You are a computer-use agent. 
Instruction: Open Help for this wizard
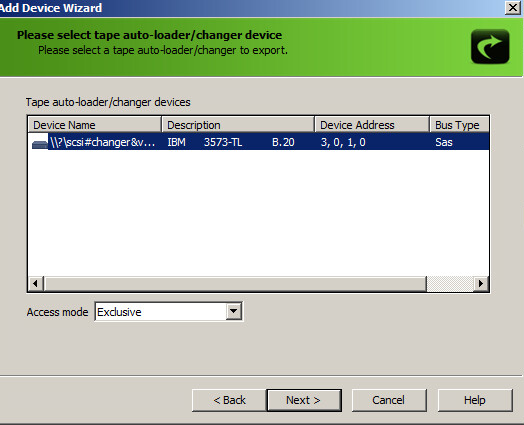click(475, 400)
